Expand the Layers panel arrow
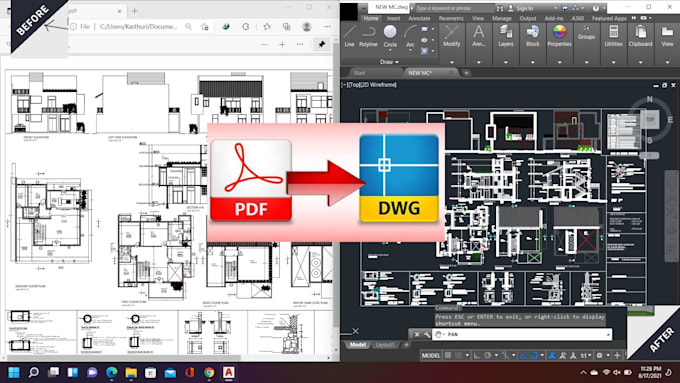Image resolution: width=680 pixels, height=383 pixels. [x=506, y=62]
